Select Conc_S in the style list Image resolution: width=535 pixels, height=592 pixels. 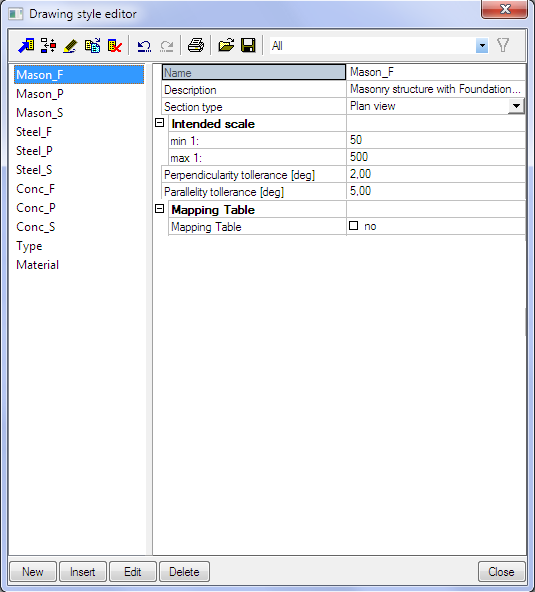coord(36,227)
